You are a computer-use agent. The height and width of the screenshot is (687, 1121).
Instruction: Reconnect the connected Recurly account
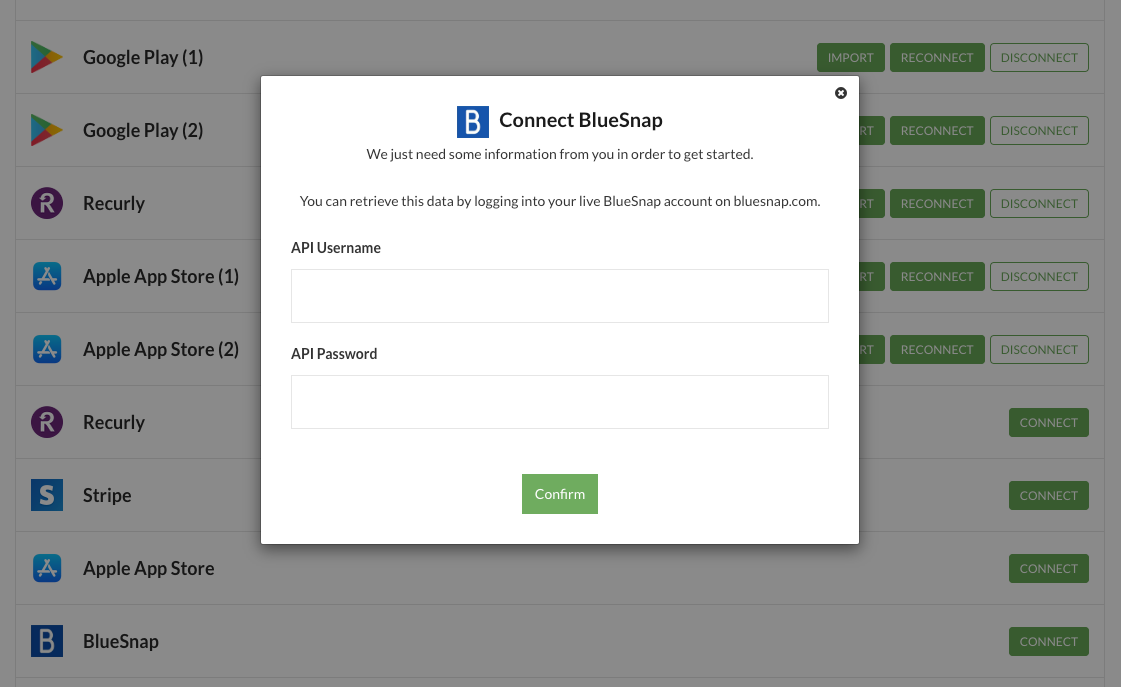pyautogui.click(x=937, y=203)
